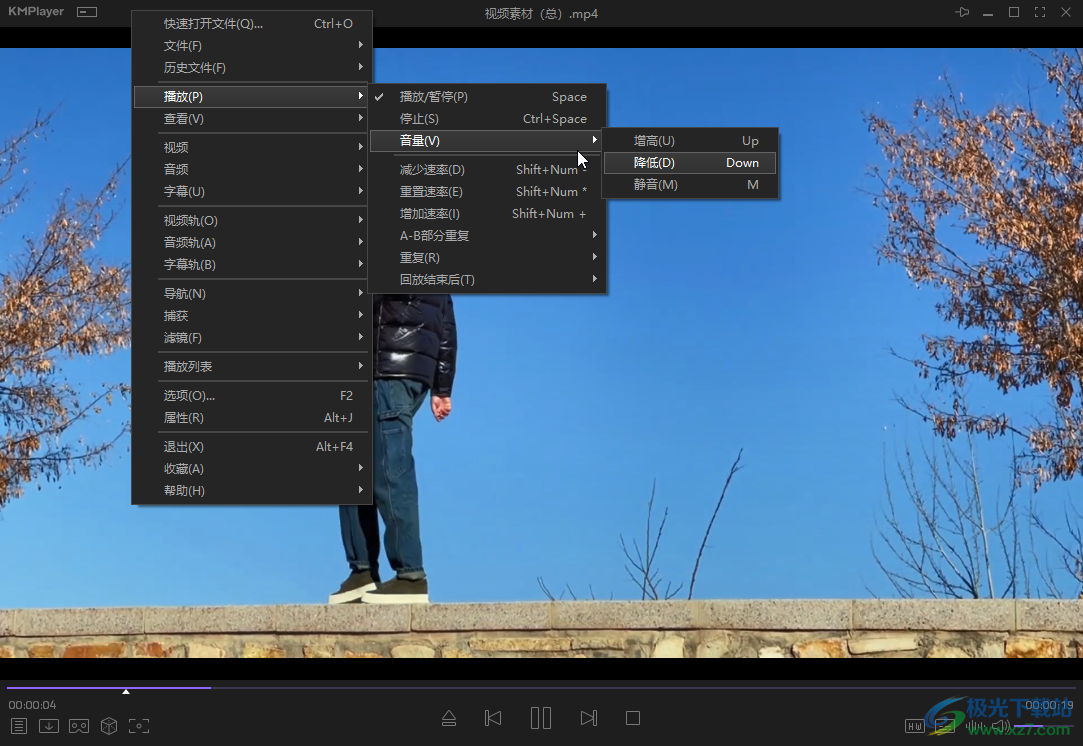
Task: Skip to previous track
Action: point(493,718)
